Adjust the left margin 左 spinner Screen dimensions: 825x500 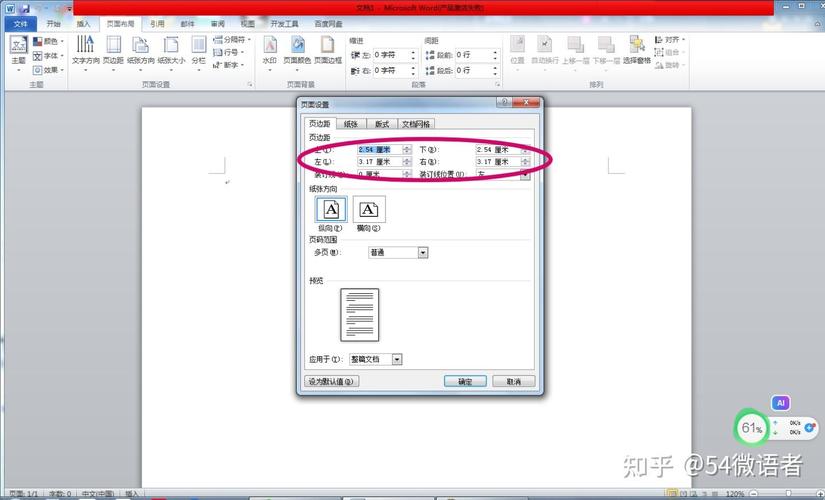[407, 162]
